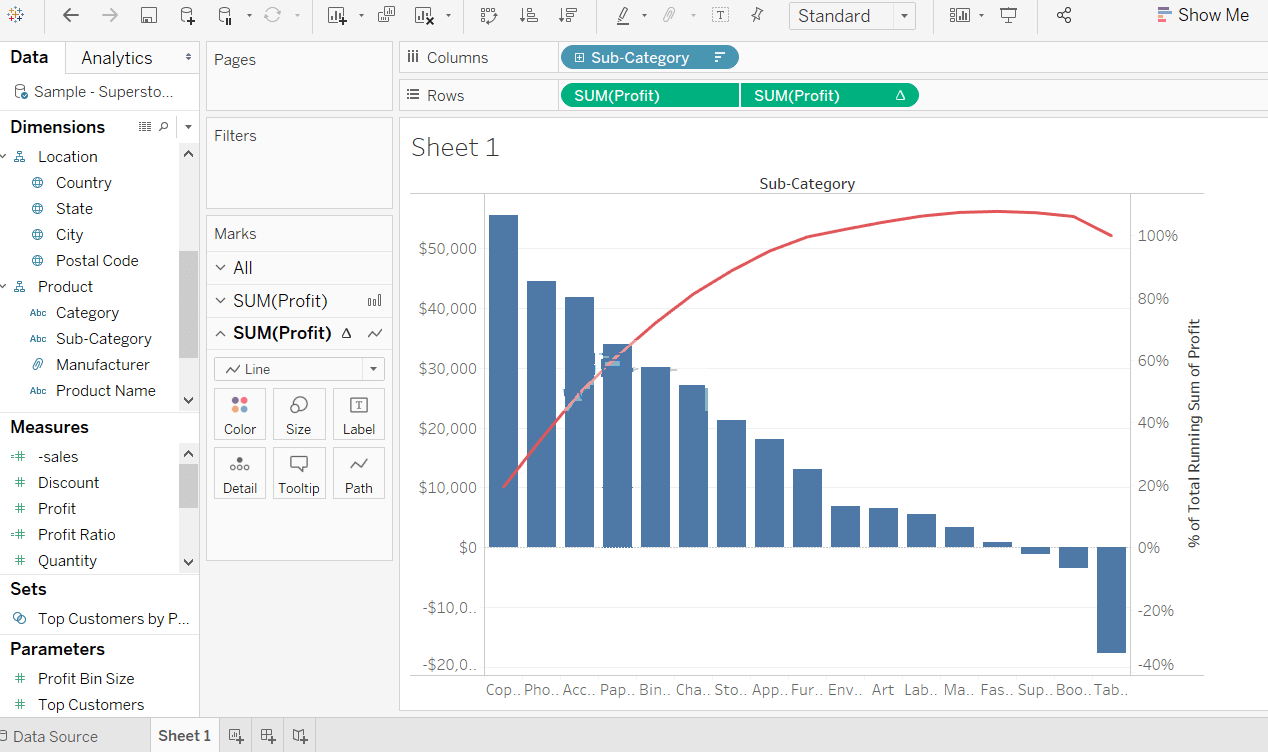Viewport: 1268px width, 752px height.
Task: Pause auto updates using the toolbar icon
Action: (225, 15)
